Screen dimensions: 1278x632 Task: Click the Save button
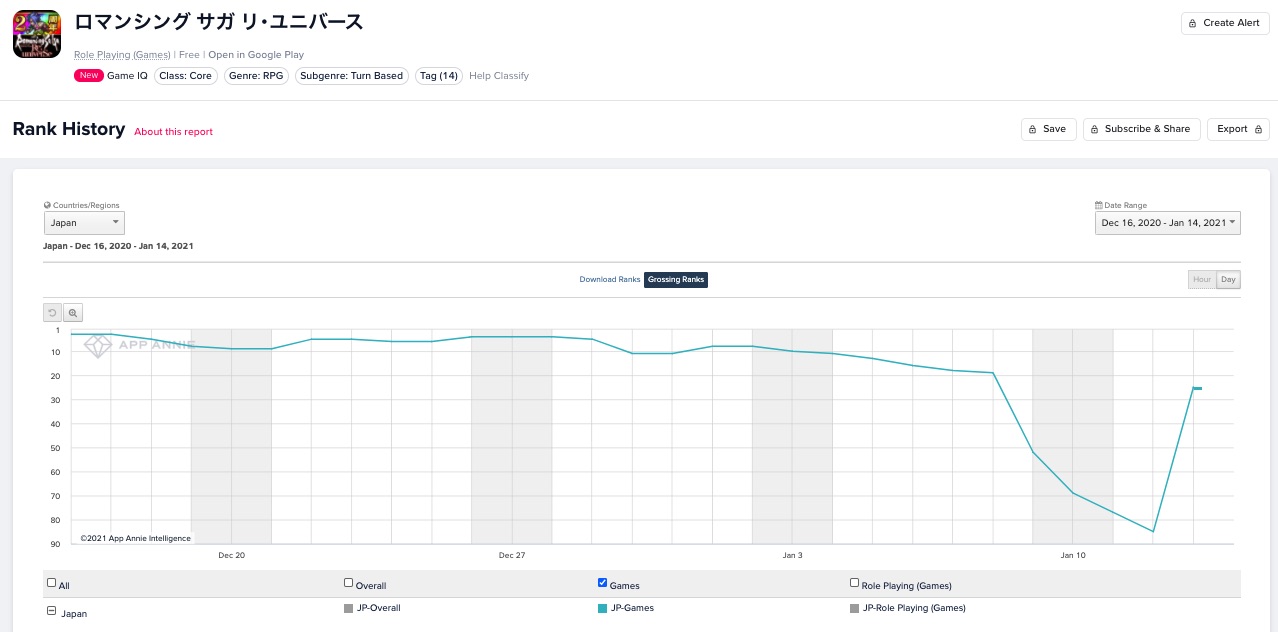click(1049, 129)
